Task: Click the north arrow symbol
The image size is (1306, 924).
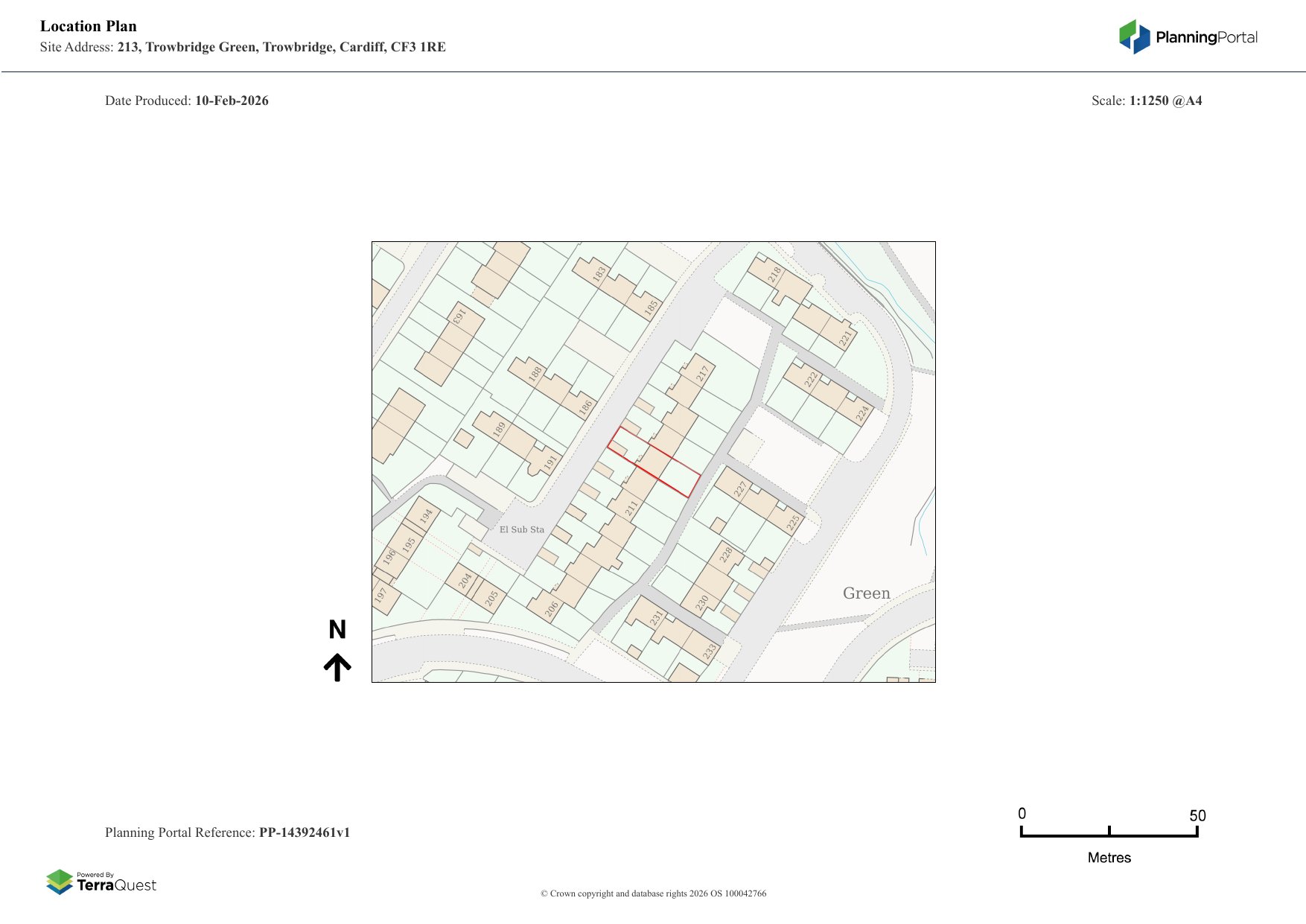Action: (x=337, y=667)
